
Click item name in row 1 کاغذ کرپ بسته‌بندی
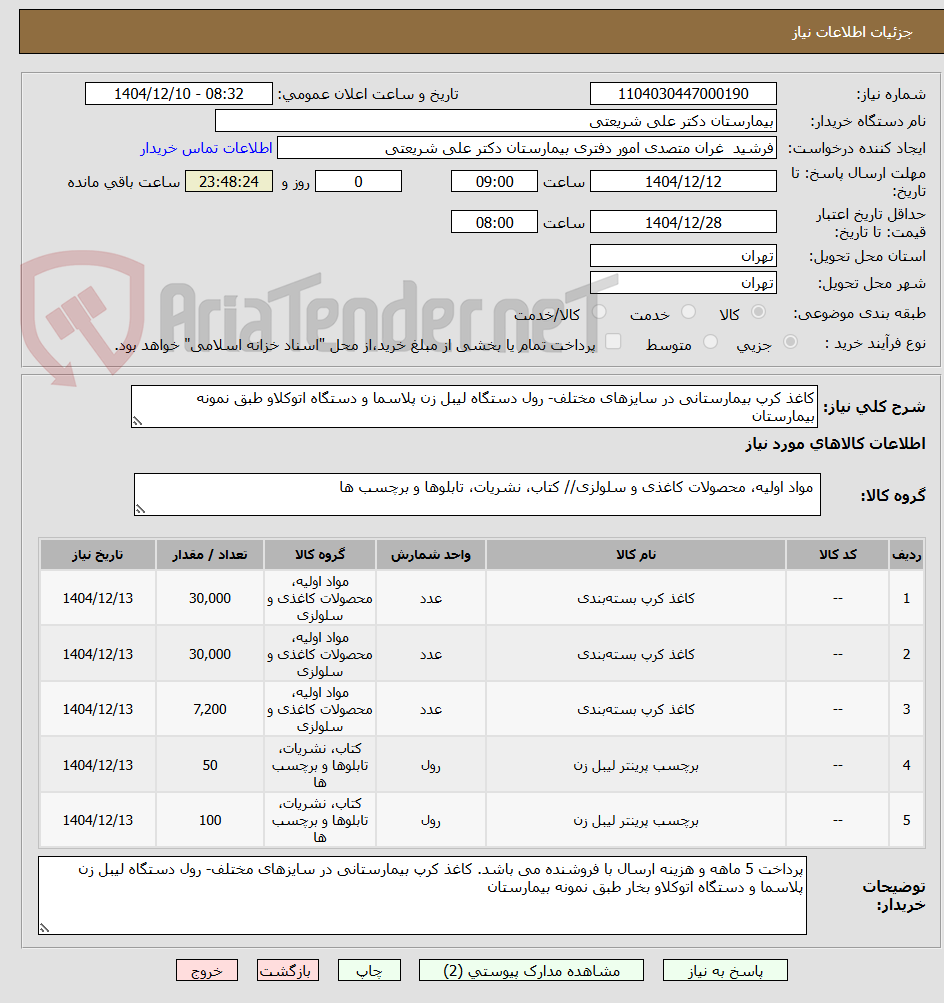pos(636,598)
